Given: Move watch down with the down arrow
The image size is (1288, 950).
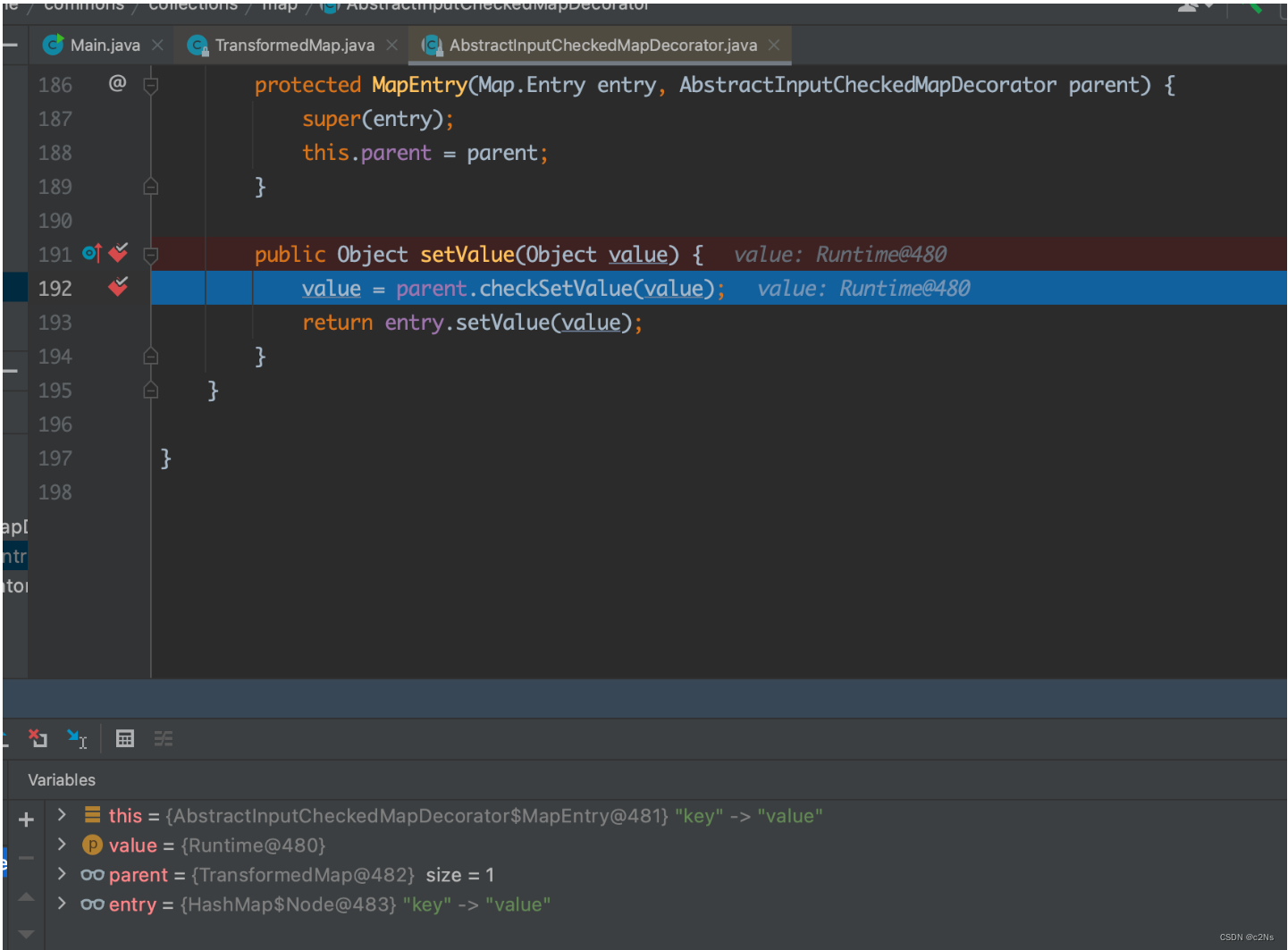Looking at the screenshot, I should 26,934.
